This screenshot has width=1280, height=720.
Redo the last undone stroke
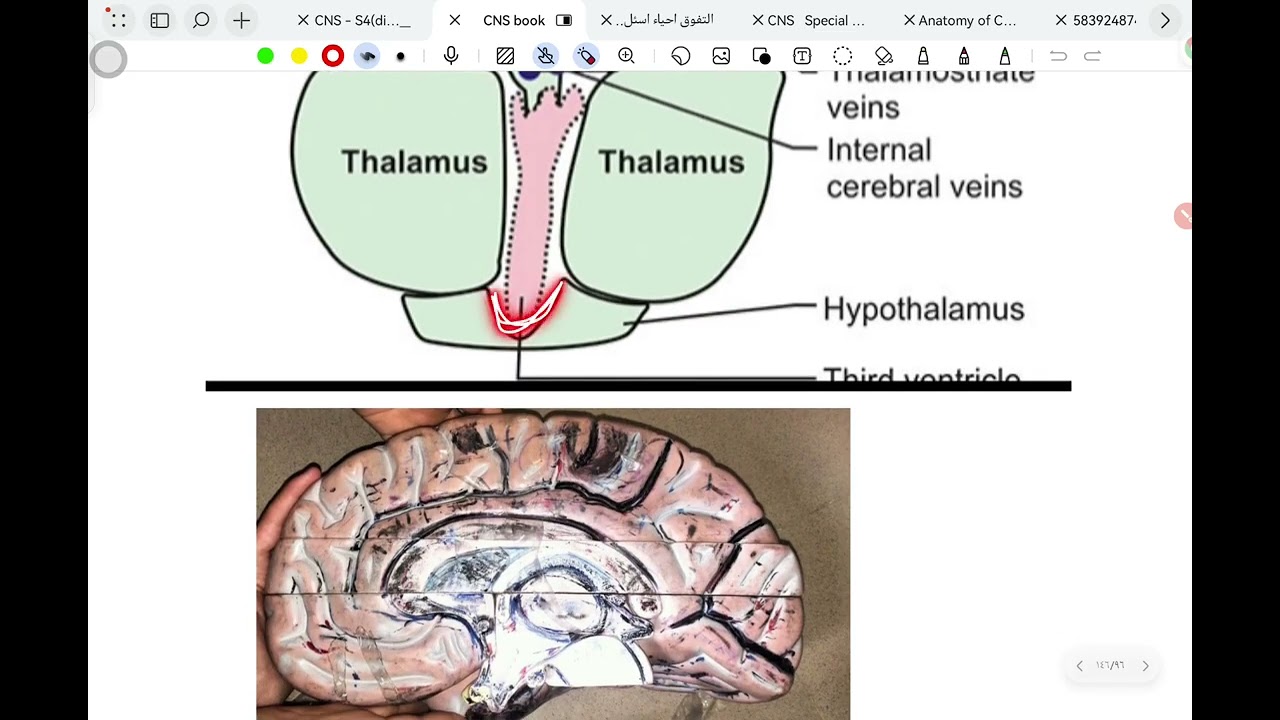point(1093,56)
